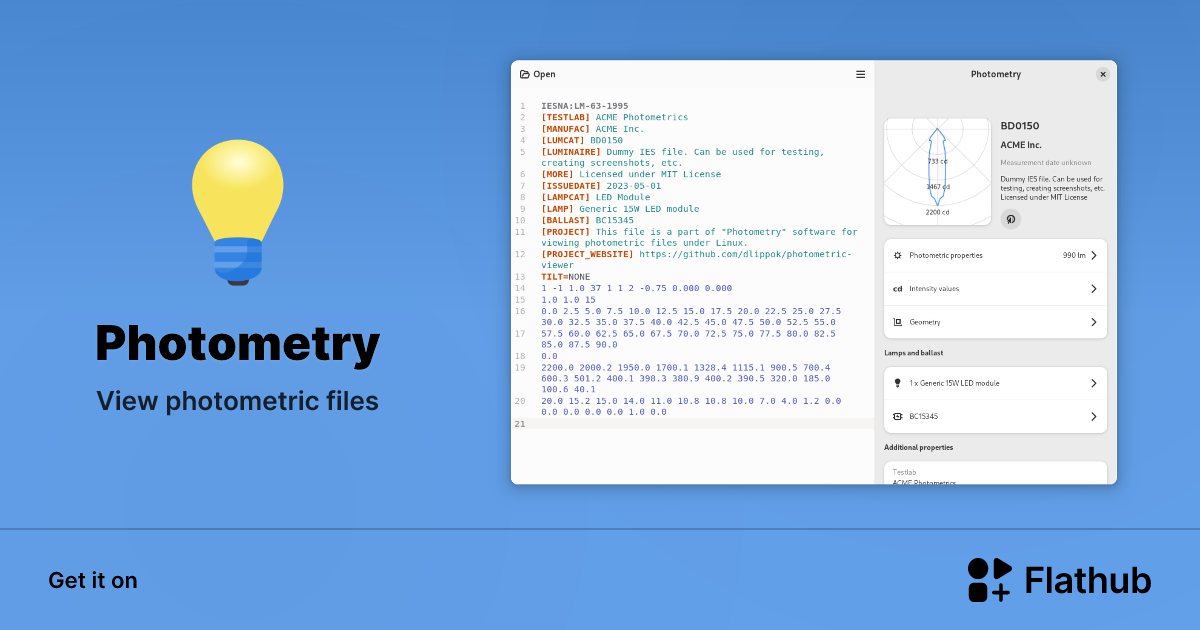Click the Testlab input field
The width and height of the screenshot is (1200, 630).
(995, 471)
